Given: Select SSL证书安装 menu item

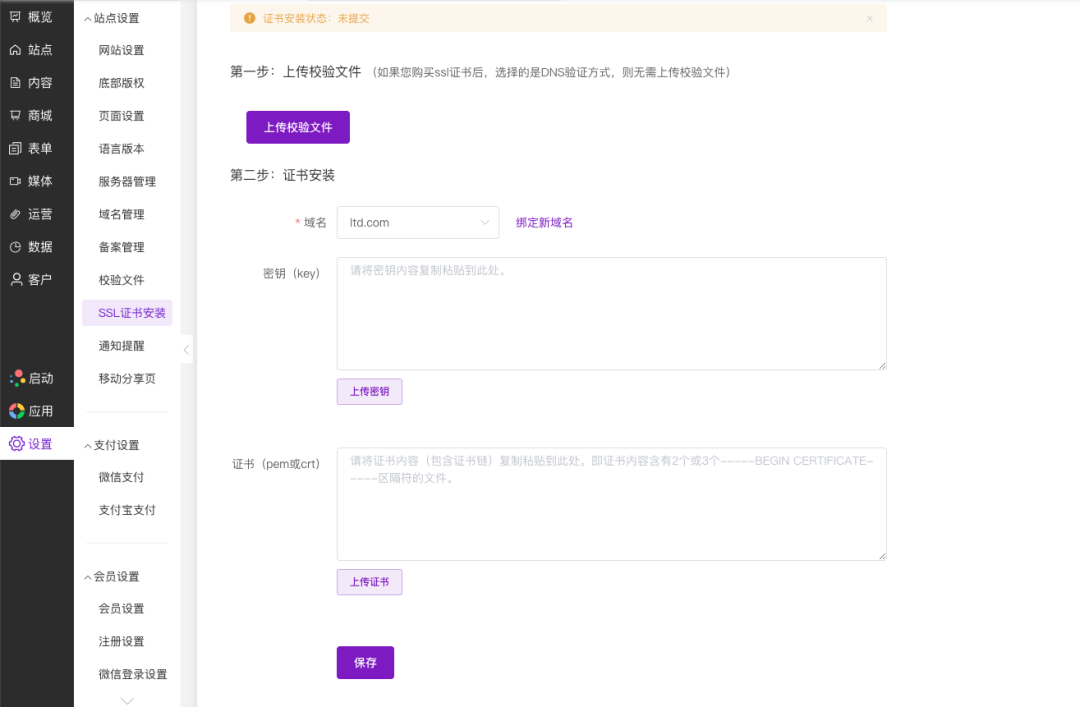Looking at the screenshot, I should [x=127, y=313].
